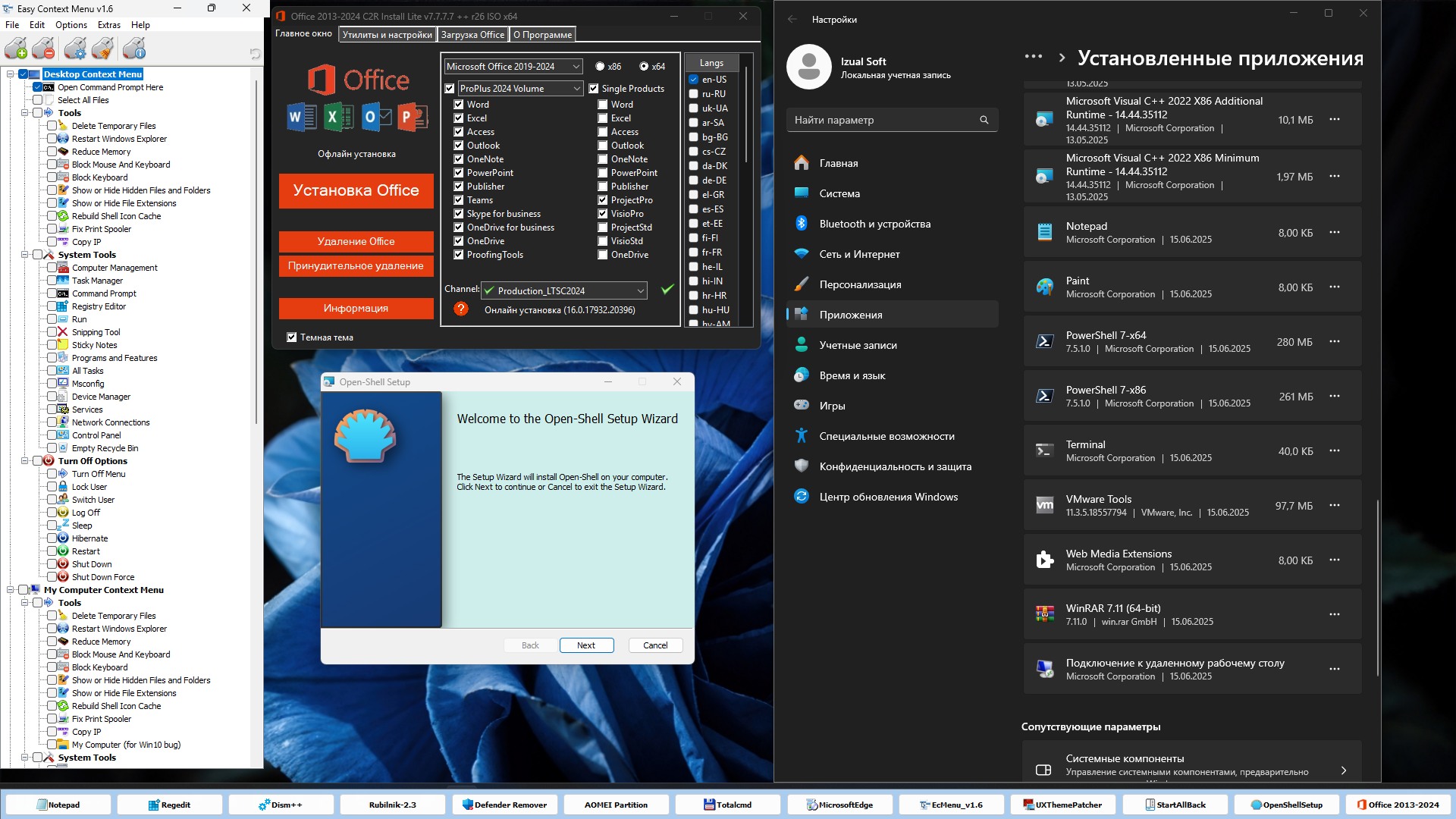1456x819 pixels.
Task: Launch Defender Remover from the taskbar
Action: pyautogui.click(x=505, y=805)
